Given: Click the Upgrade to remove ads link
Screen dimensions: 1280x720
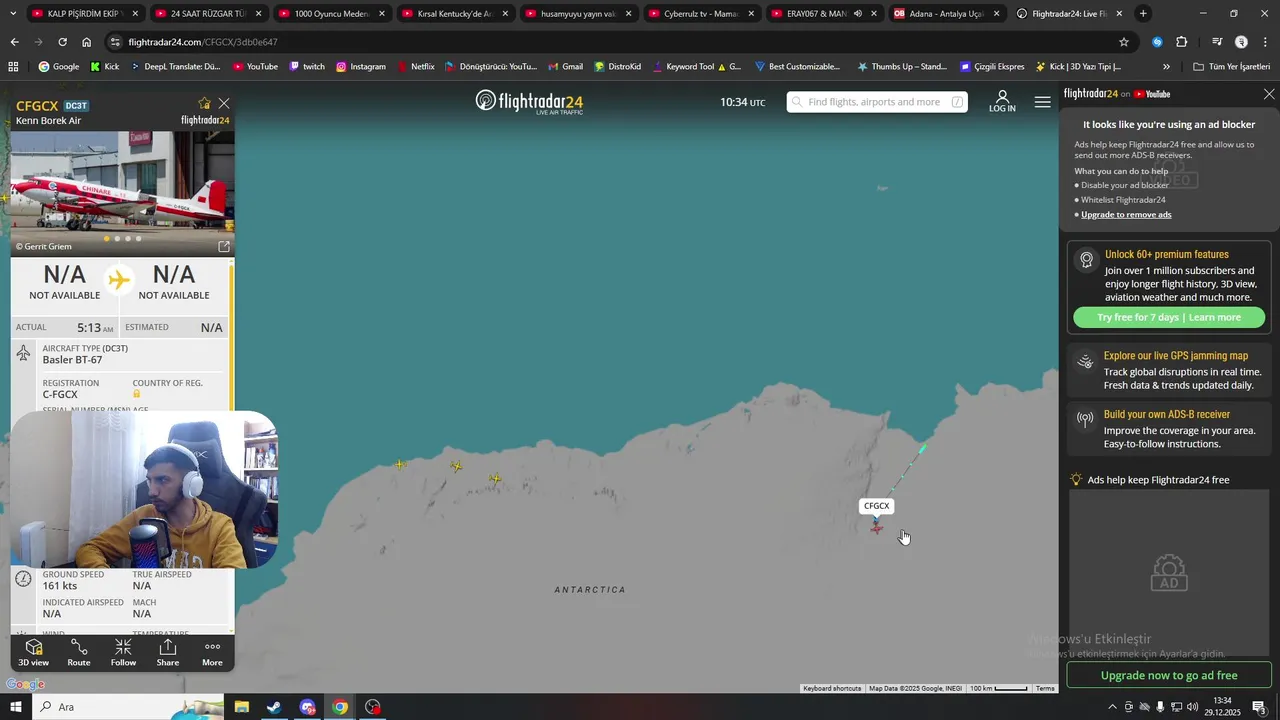Looking at the screenshot, I should (1126, 215).
